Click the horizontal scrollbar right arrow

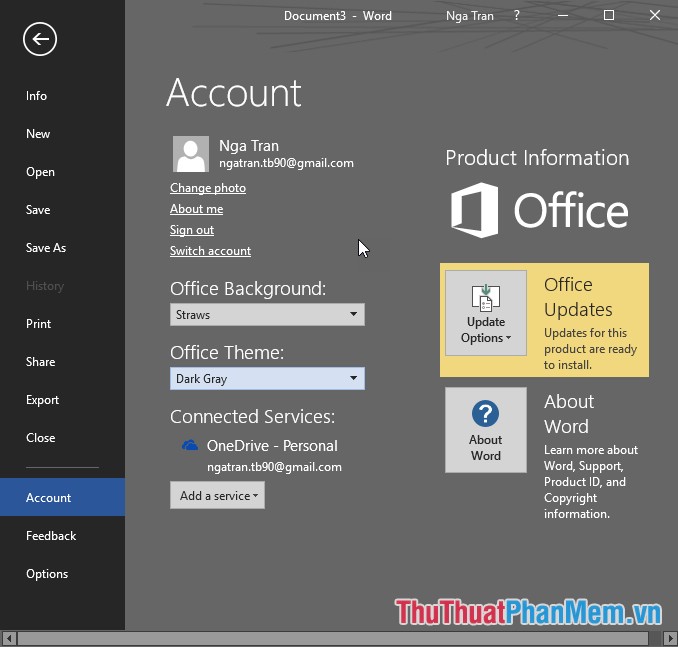670,638
